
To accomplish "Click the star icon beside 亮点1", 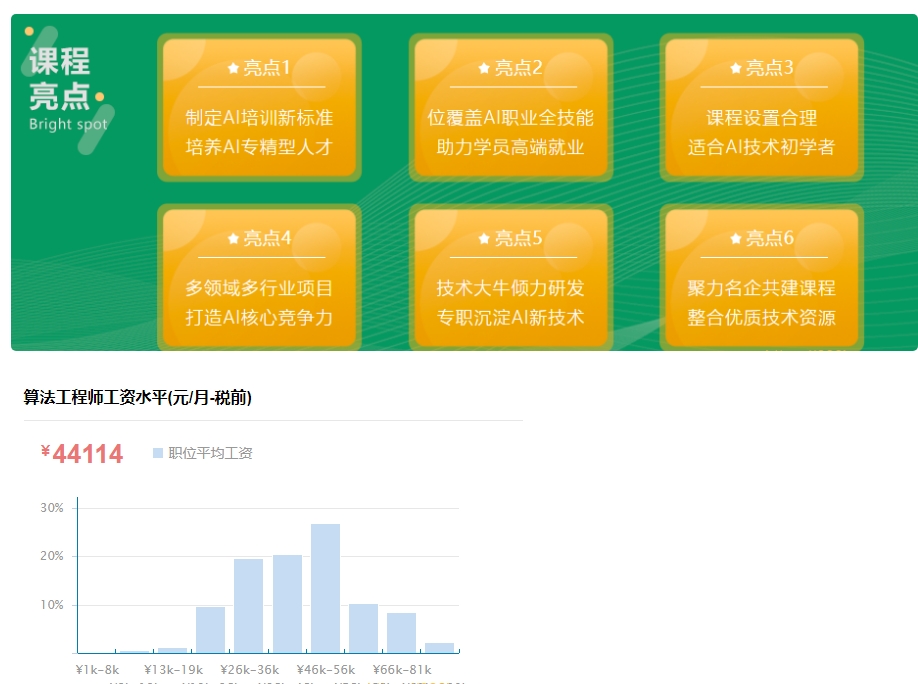I will [233, 68].
